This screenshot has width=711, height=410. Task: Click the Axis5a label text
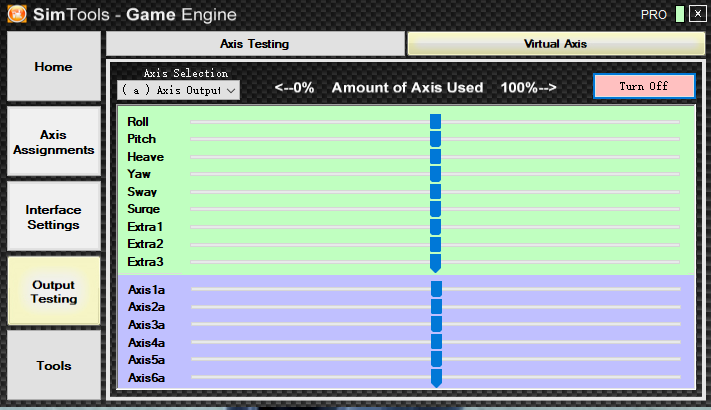[x=146, y=360]
